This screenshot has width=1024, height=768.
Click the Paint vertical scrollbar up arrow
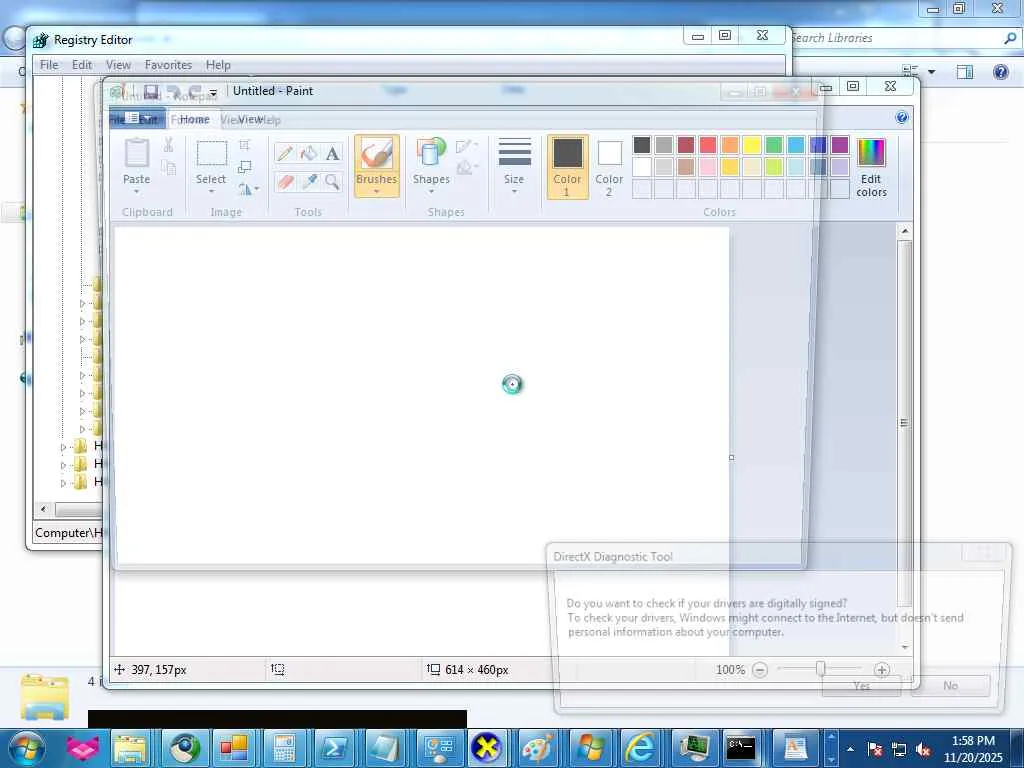(904, 231)
